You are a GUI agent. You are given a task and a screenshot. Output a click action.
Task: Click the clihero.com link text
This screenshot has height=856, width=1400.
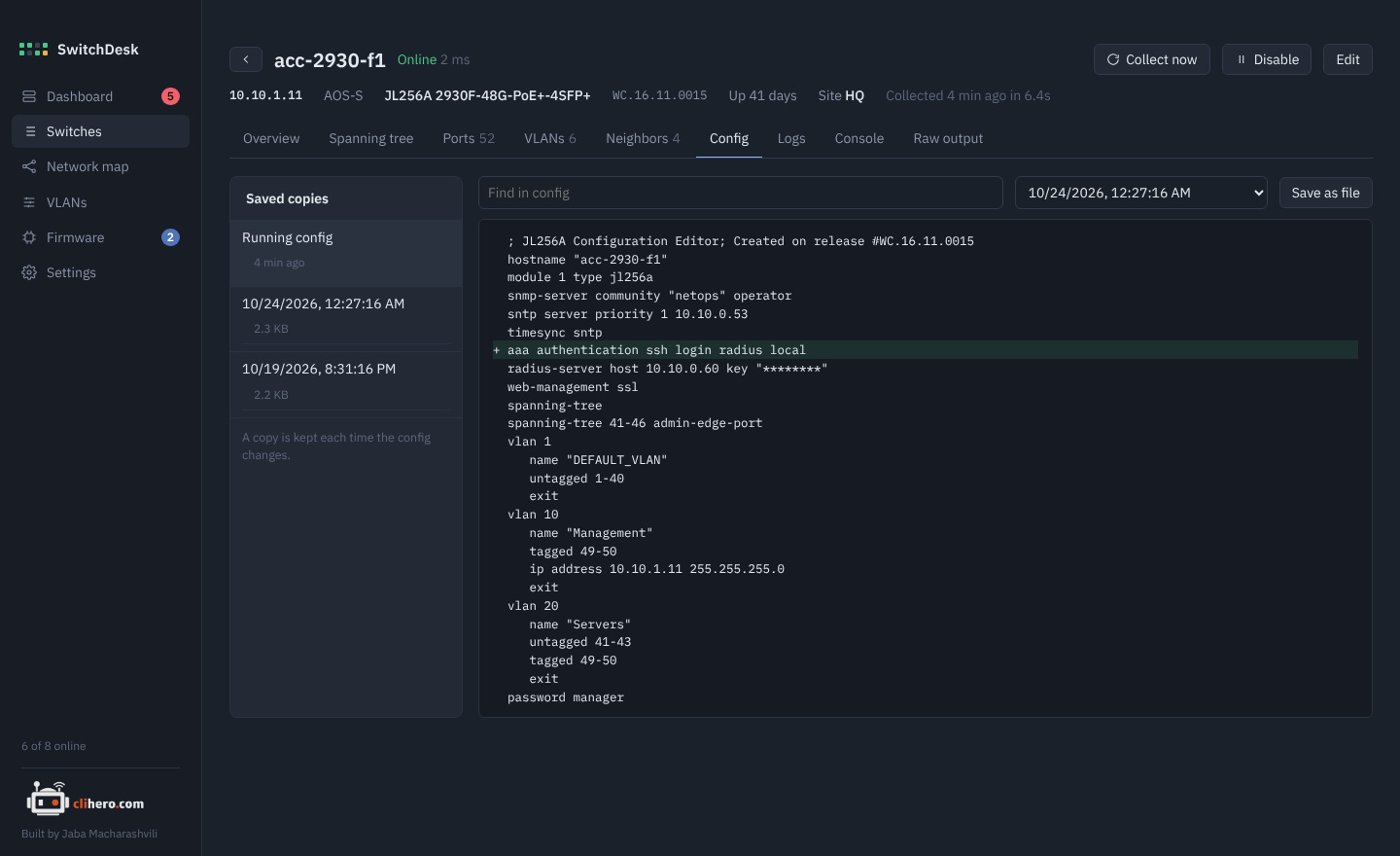[109, 803]
